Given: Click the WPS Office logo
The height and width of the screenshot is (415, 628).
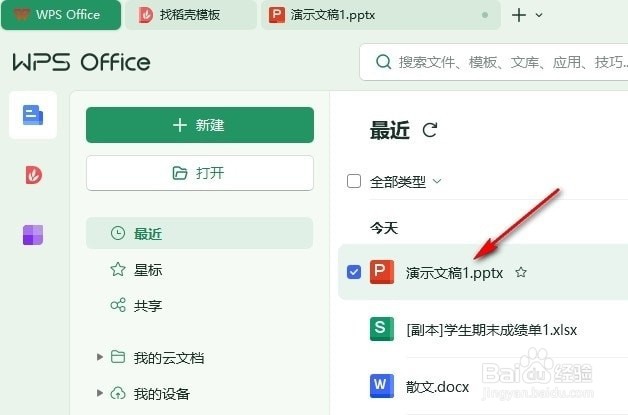Looking at the screenshot, I should [x=81, y=62].
